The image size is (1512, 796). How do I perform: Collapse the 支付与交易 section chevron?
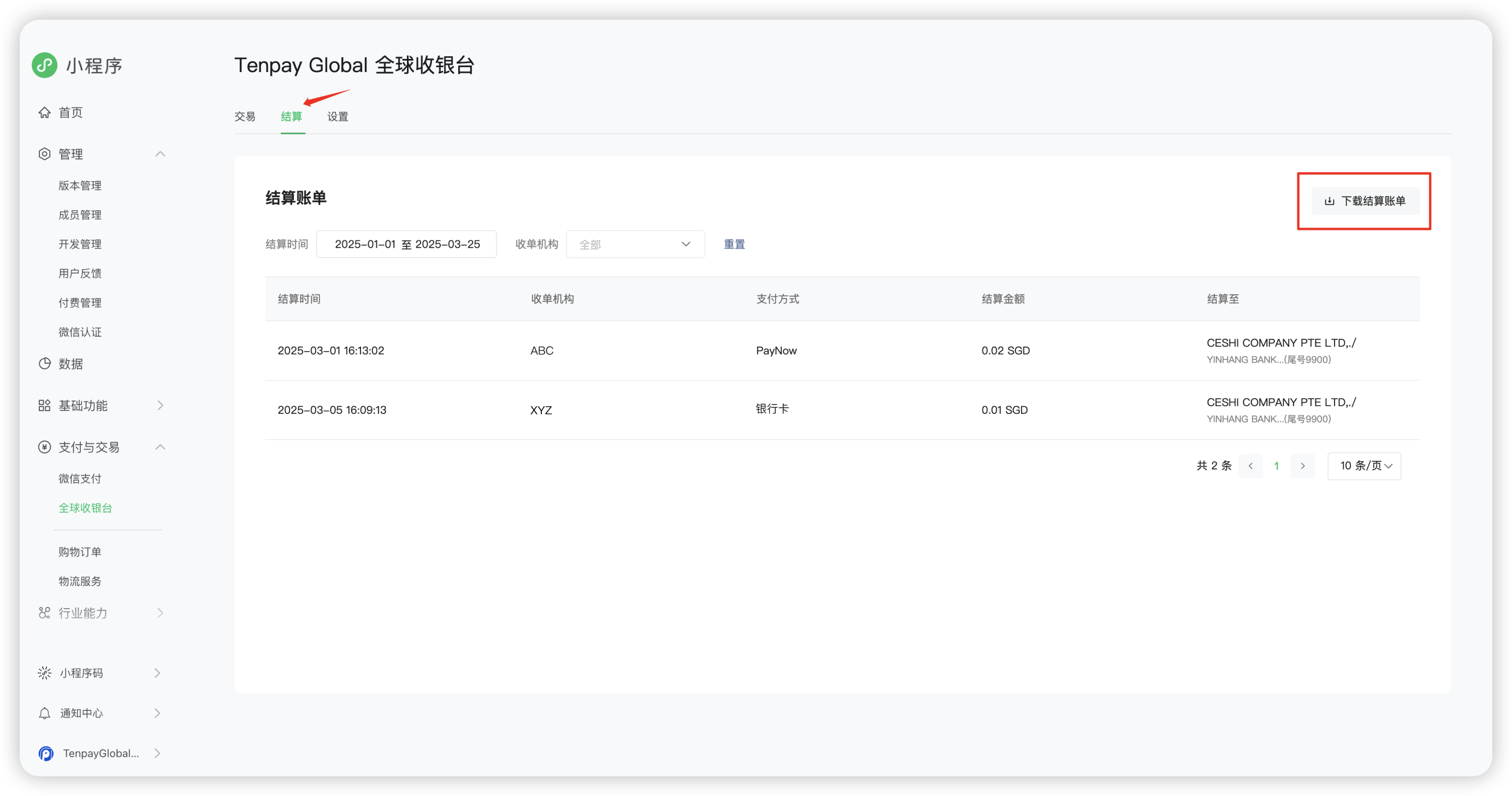[160, 447]
